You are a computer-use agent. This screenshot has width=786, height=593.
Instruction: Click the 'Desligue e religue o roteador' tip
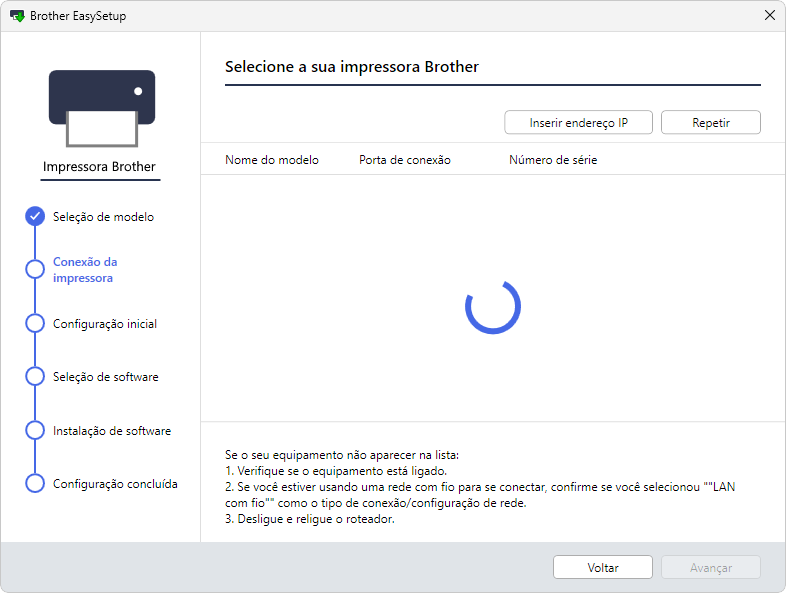click(x=310, y=519)
